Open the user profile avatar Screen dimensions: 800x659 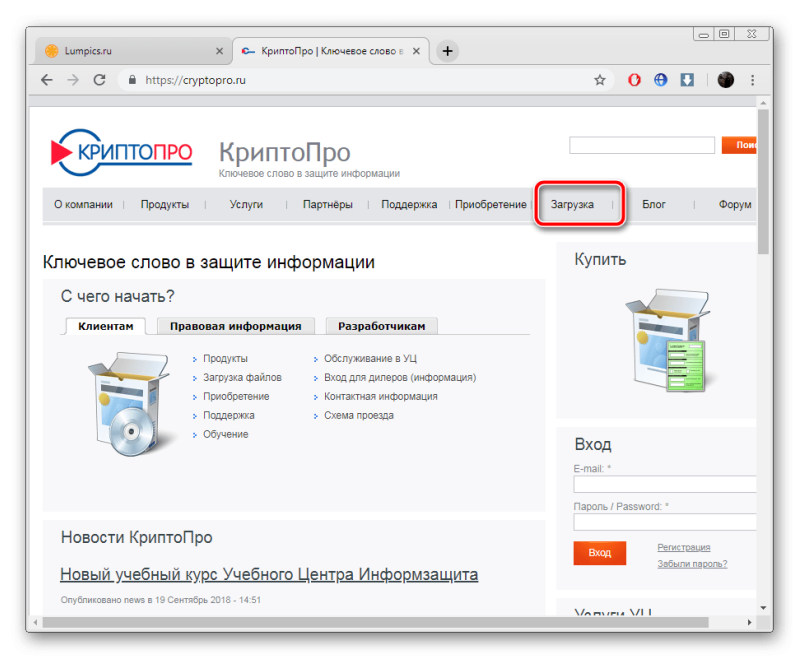tap(726, 80)
